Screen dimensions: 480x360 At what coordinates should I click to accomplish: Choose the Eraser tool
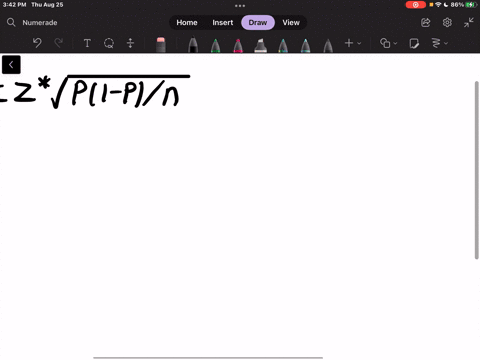(161, 44)
